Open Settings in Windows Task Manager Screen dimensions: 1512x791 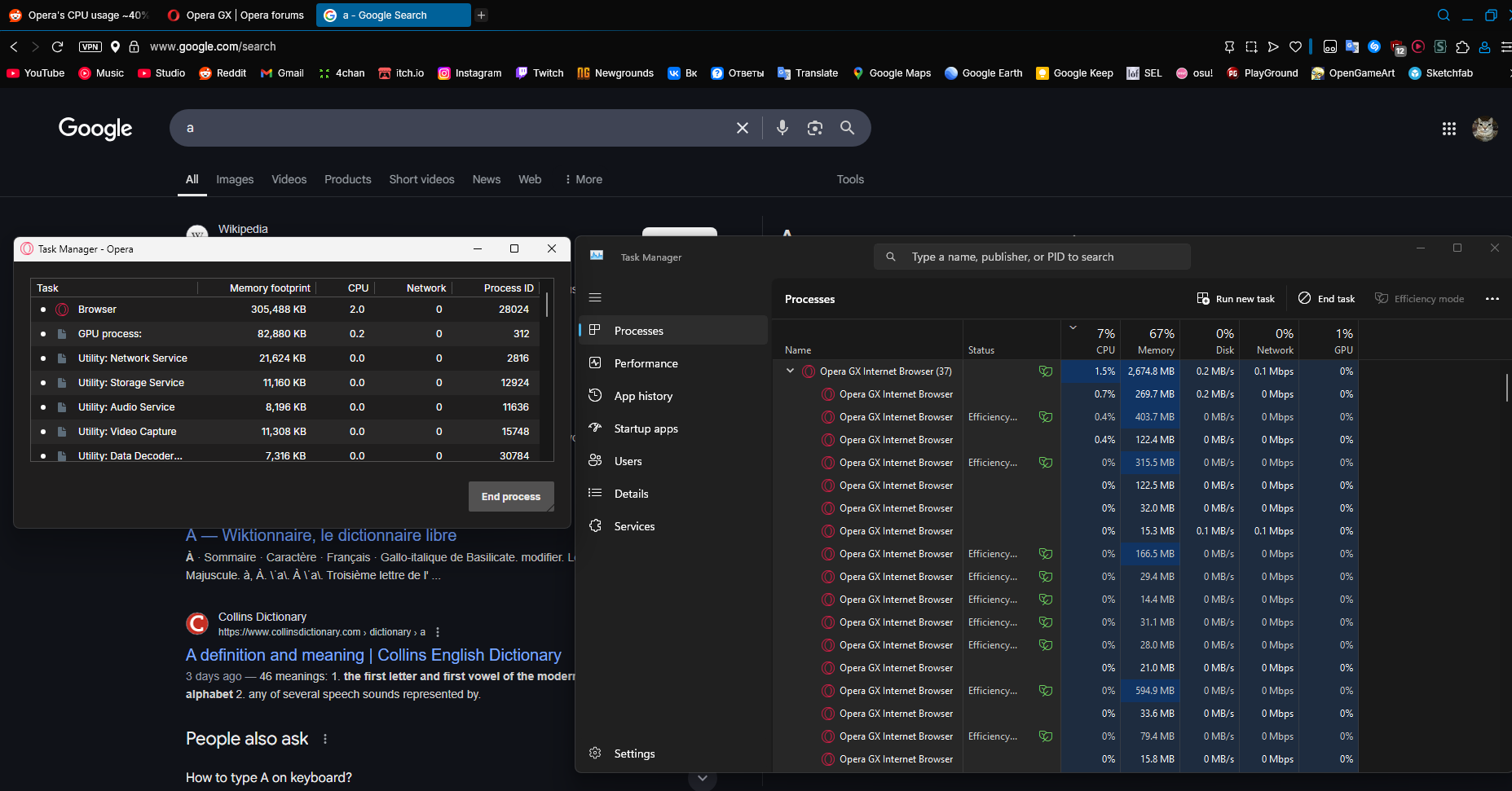pyautogui.click(x=673, y=754)
